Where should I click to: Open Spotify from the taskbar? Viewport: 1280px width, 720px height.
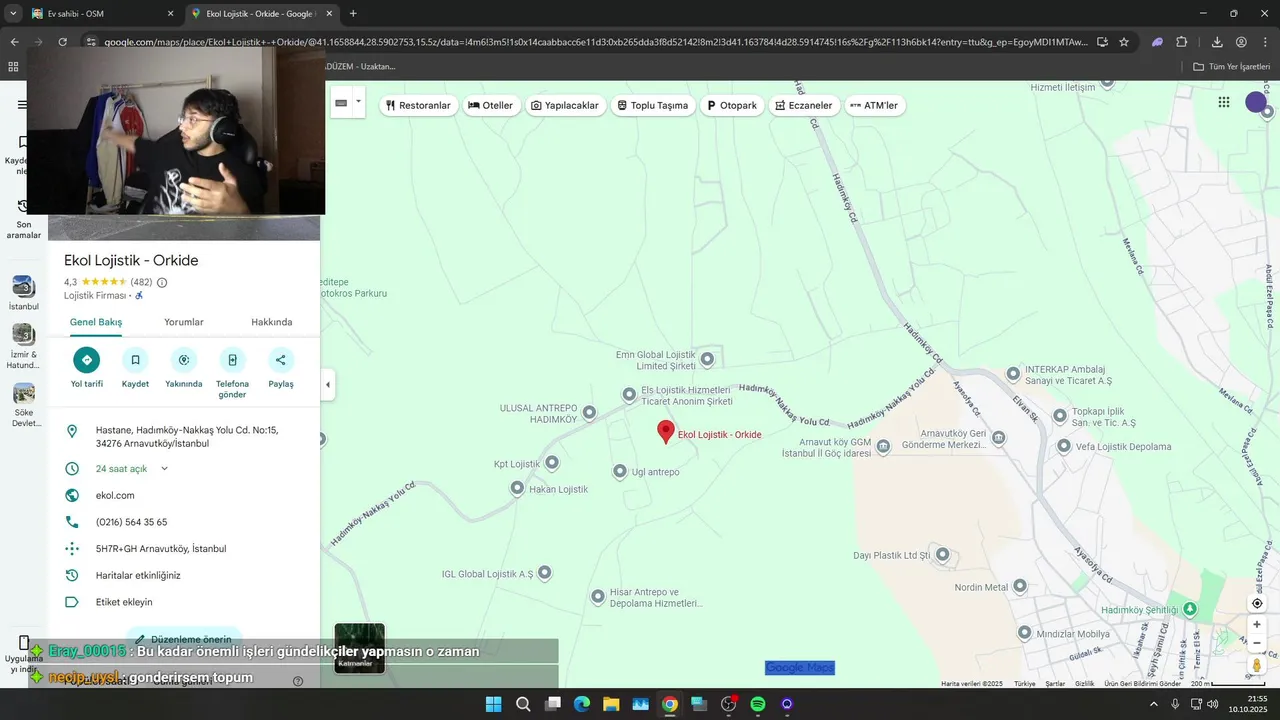tap(758, 704)
